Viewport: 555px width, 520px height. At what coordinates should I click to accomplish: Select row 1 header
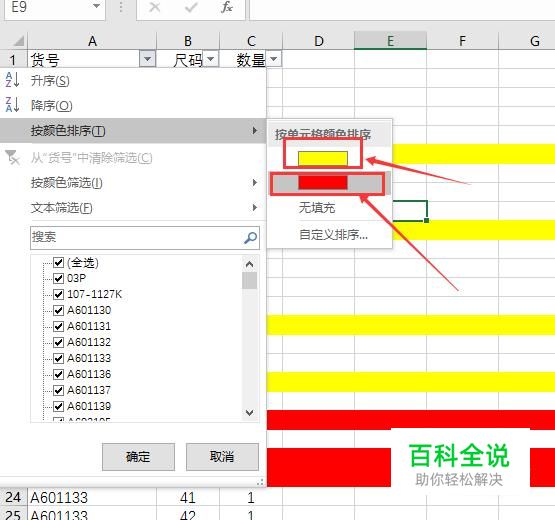pos(13,59)
